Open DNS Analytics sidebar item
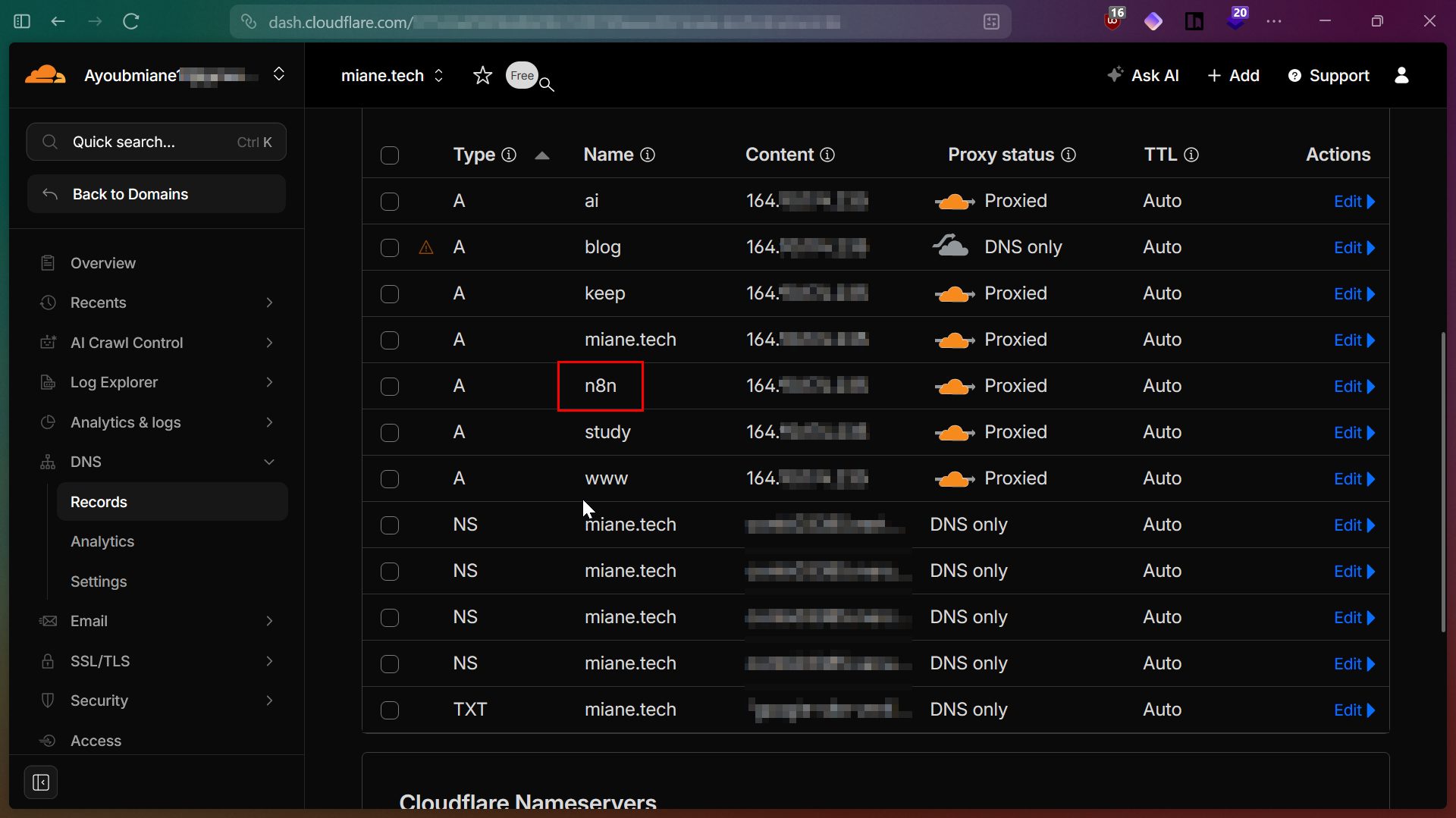 tap(102, 541)
